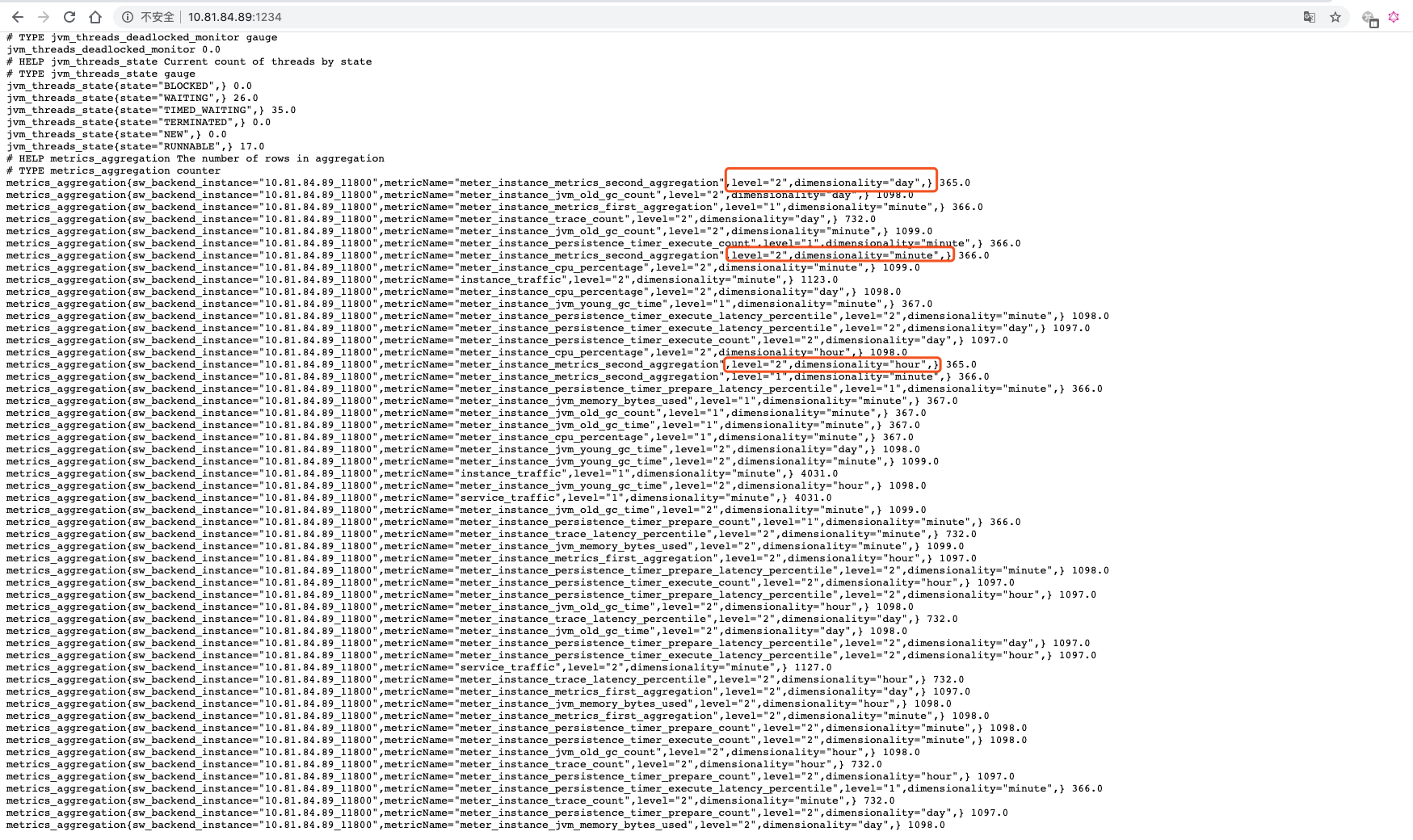Click the jvm_old_gc_time hour row

460,607
